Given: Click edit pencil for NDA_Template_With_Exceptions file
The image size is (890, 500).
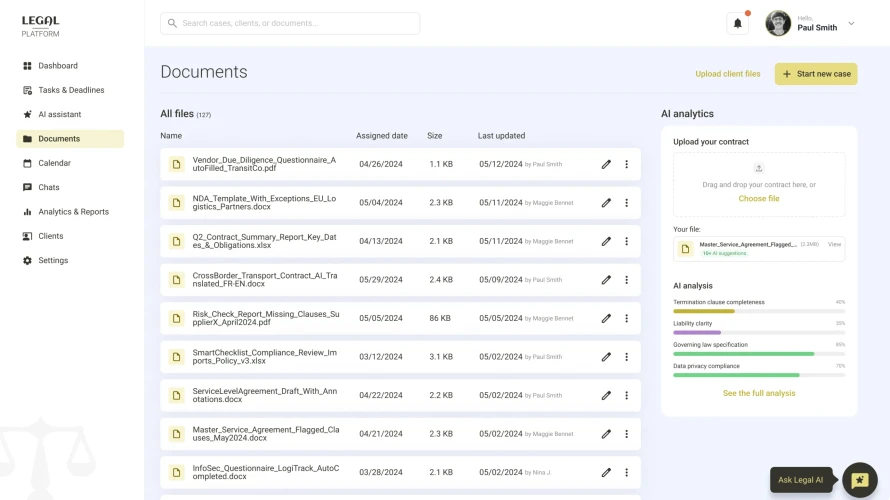Looking at the screenshot, I should 606,202.
